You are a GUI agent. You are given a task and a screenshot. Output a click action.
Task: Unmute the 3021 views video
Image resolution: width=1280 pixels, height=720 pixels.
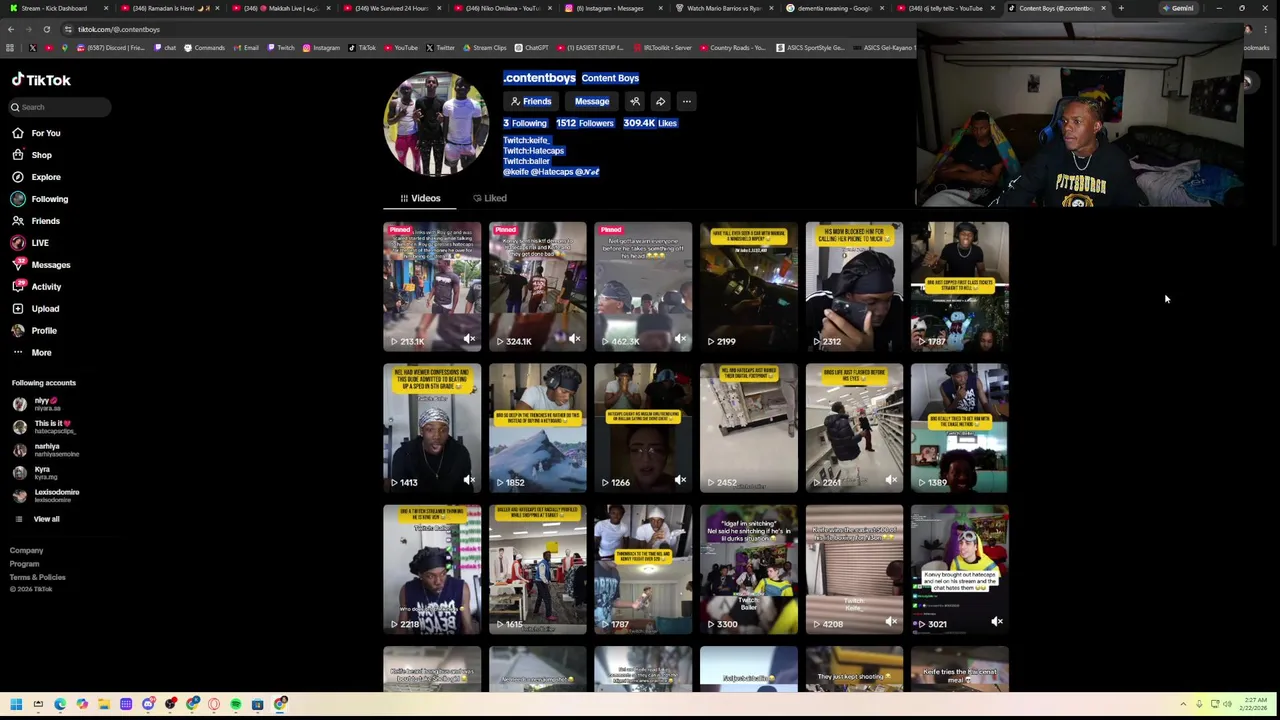997,621
